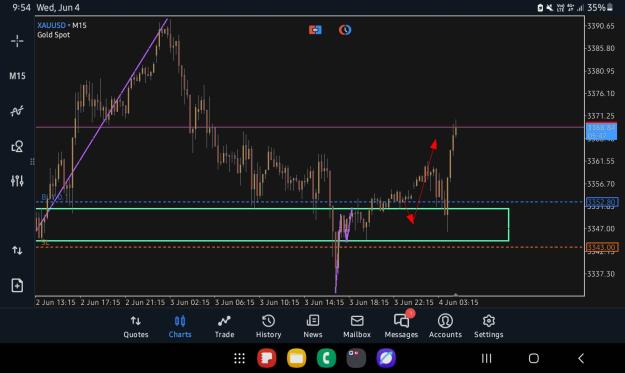Go to the News tab
Screen dimensions: 625x373
[x=313, y=327]
